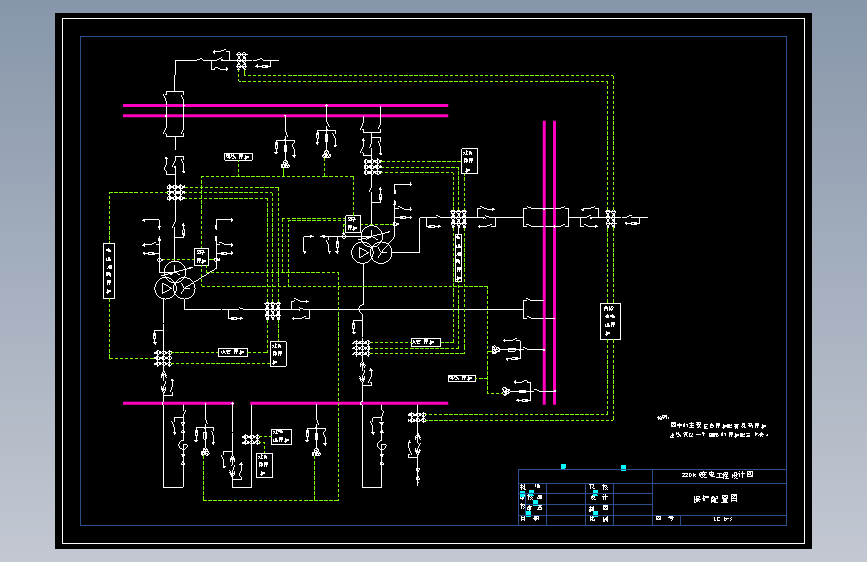Select the lower relay box under the bottom-left busbar
Image resolution: width=867 pixels, height=562 pixels.
point(264,465)
